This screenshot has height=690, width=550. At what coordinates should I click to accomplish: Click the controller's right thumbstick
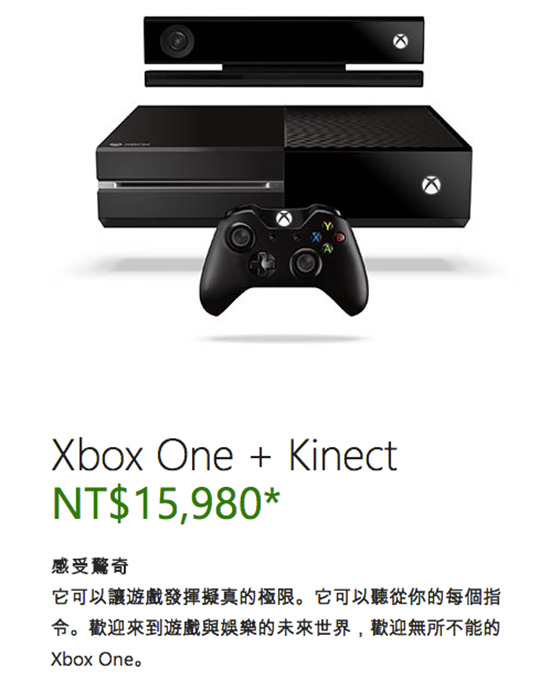tap(304, 263)
